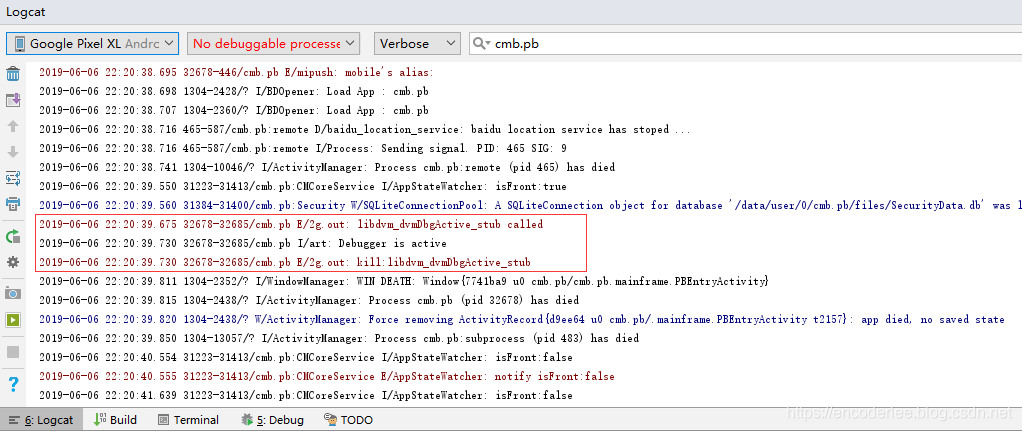Take a screenshot with camera icon
1022x431 pixels.
click(x=12, y=293)
